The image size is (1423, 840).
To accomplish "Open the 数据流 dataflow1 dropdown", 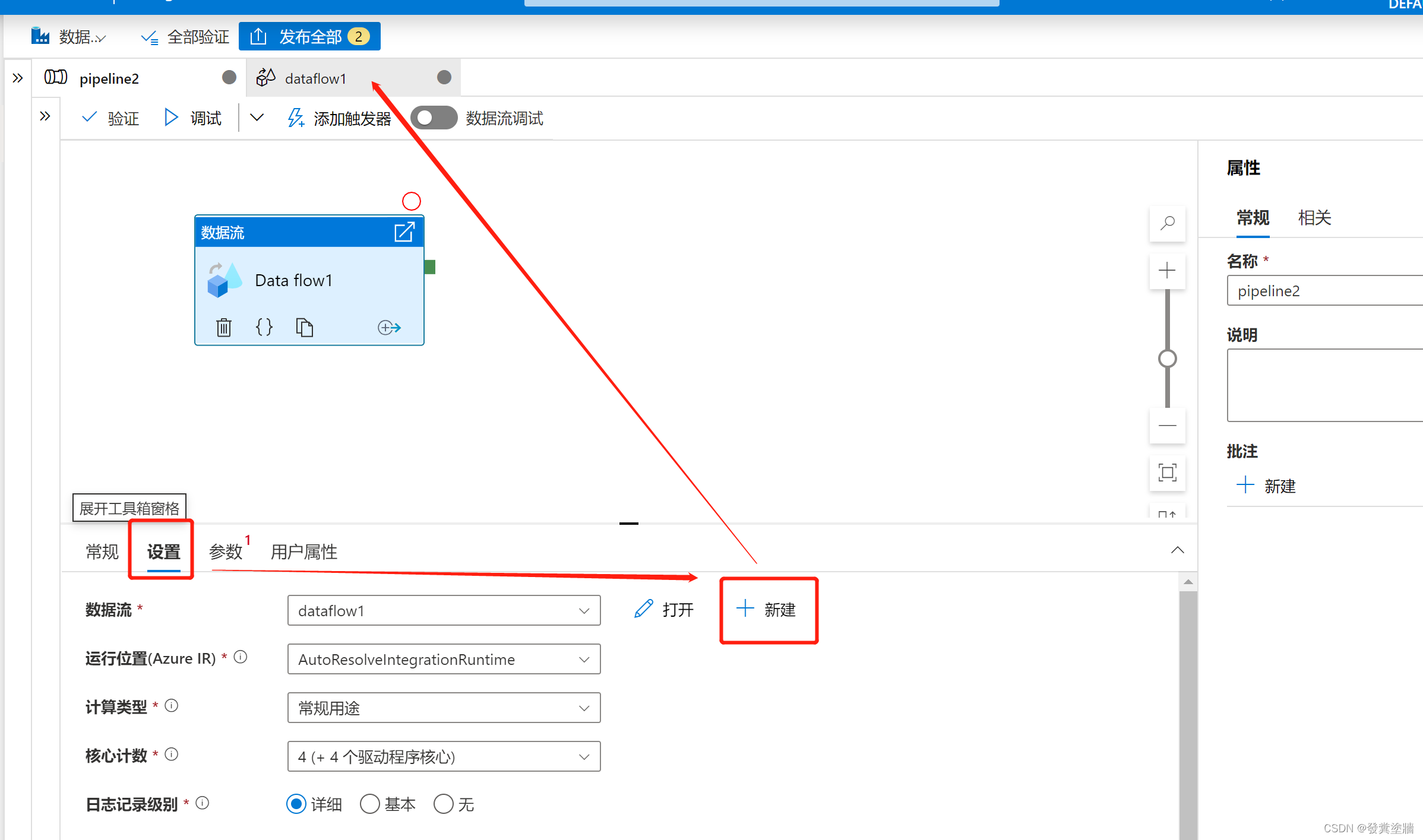I will tap(444, 610).
